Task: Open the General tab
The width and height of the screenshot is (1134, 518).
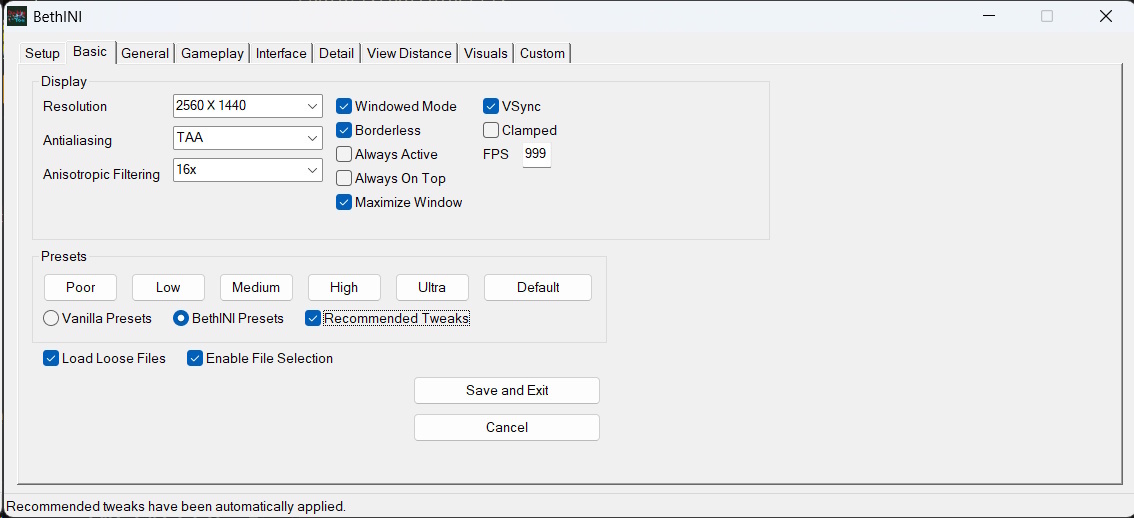Action: click(x=145, y=54)
